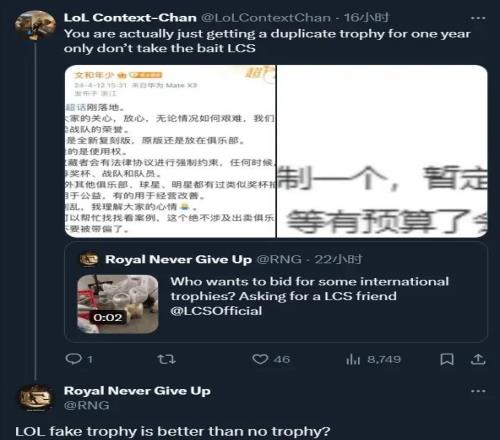Viewport: 500px width, 440px height.
Task: Play the 0:02 video thumbnail
Action: click(x=118, y=304)
